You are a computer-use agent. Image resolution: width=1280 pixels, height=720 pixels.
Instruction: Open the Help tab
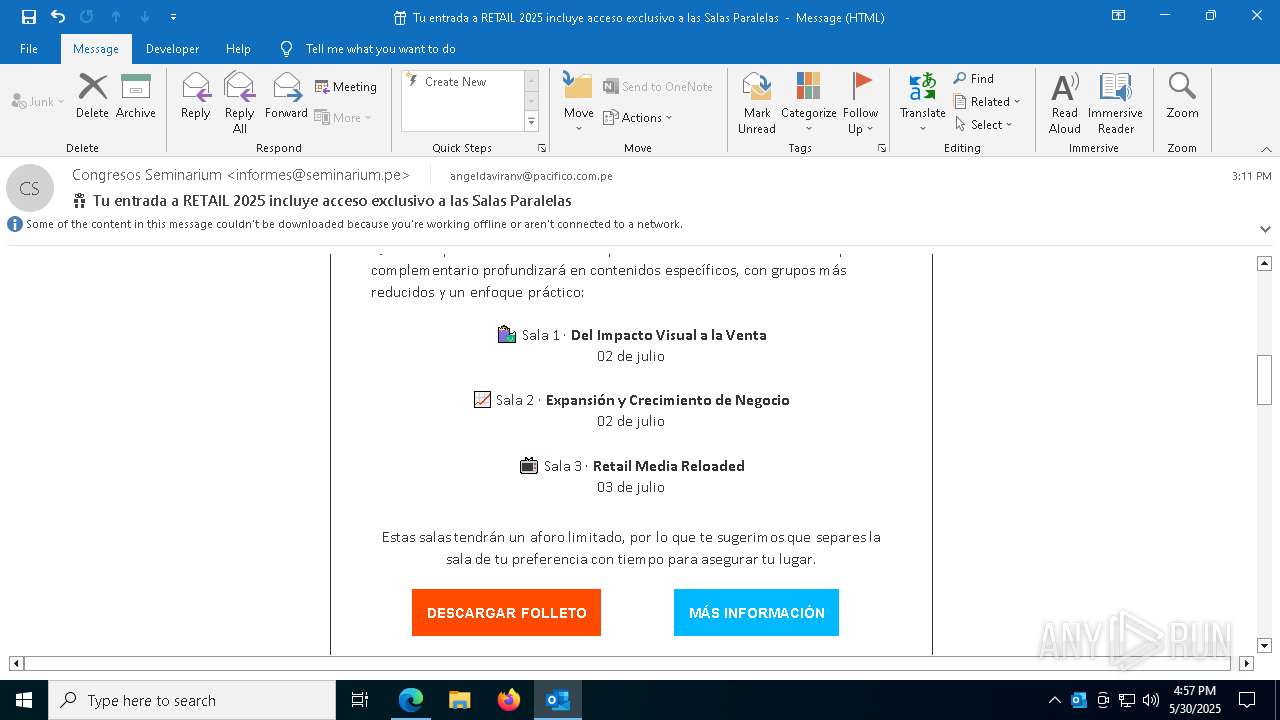coord(238,49)
